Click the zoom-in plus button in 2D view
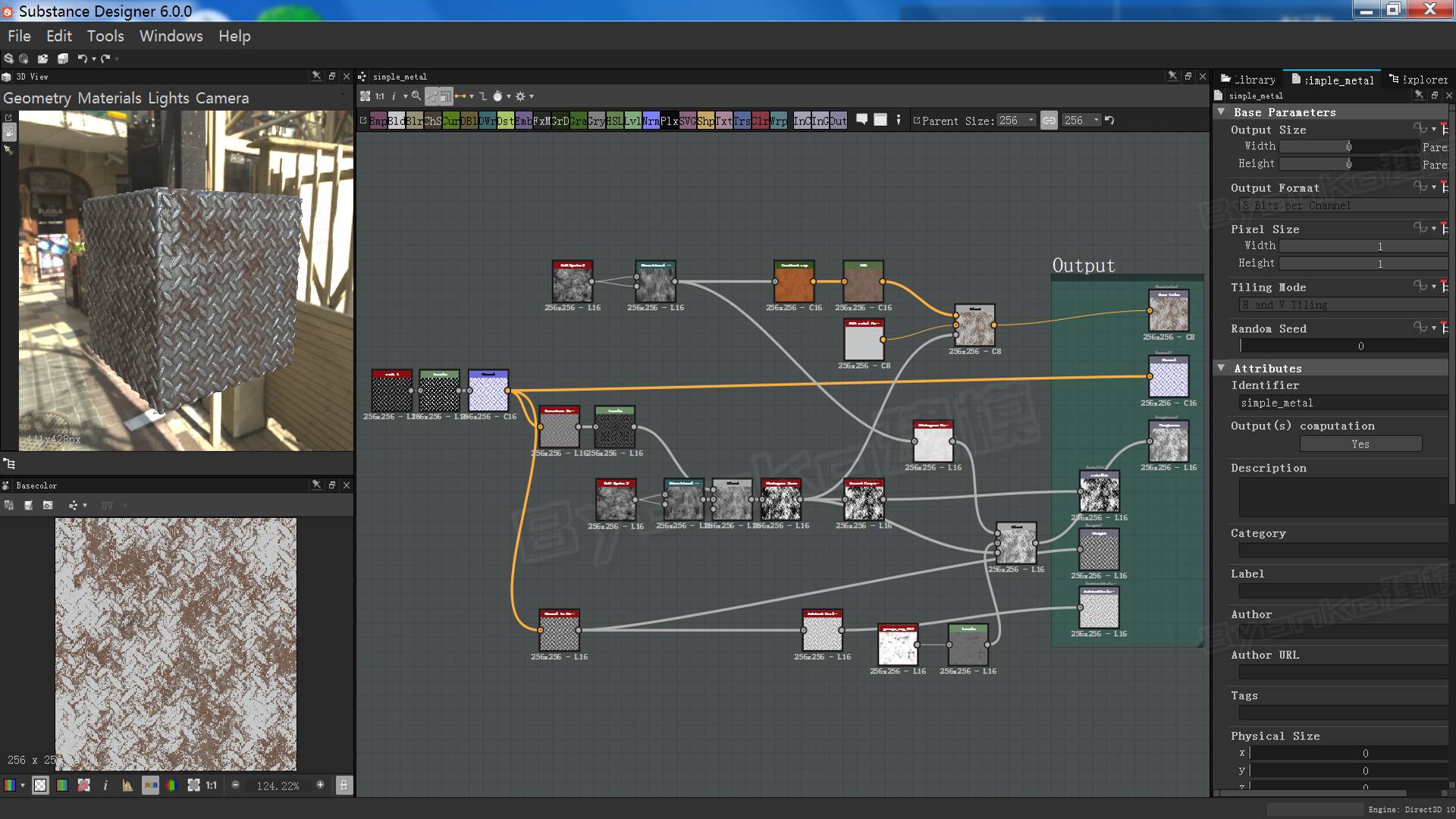This screenshot has height=819, width=1456. click(x=320, y=785)
